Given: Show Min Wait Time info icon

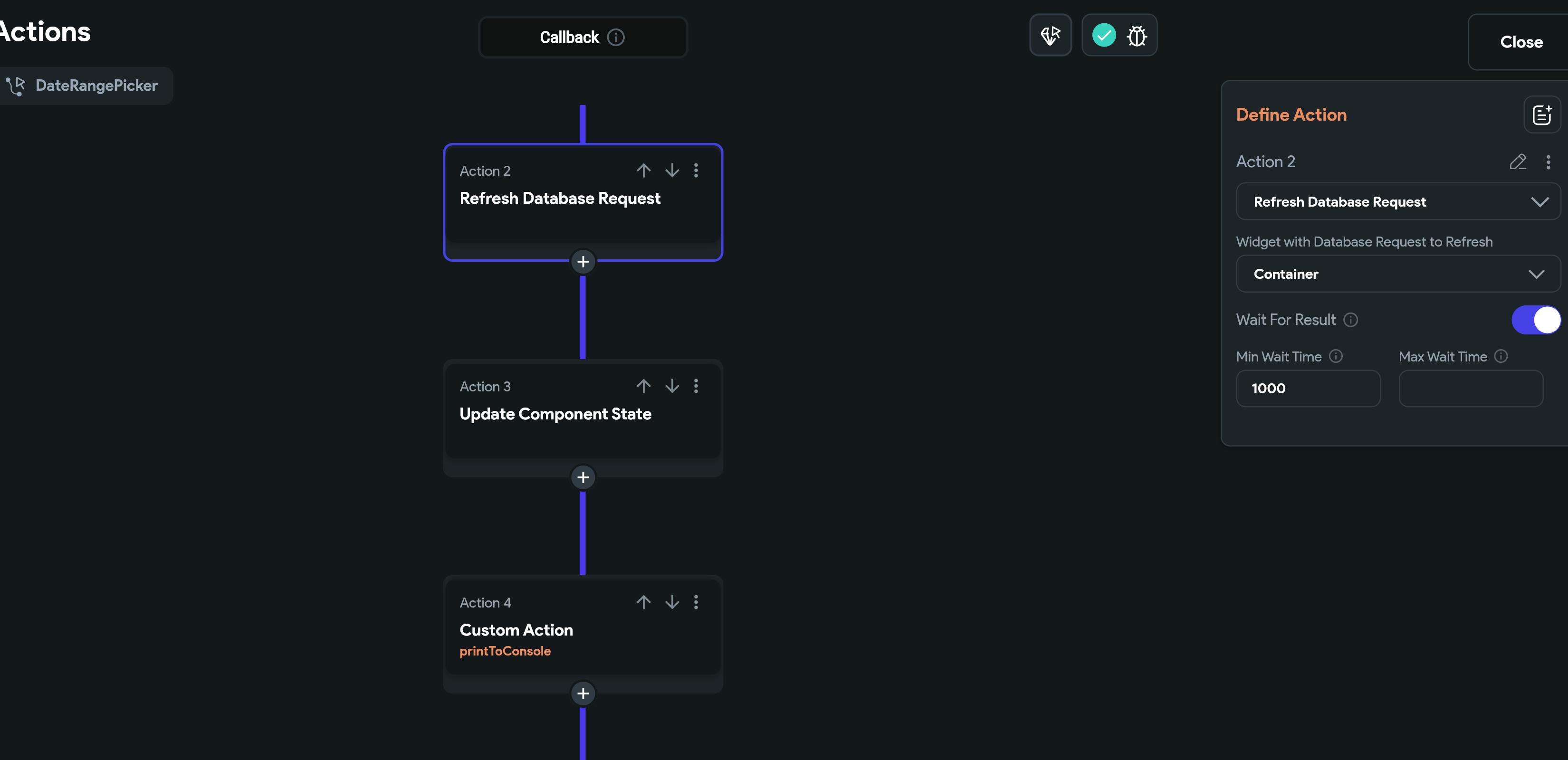Looking at the screenshot, I should 1336,357.
